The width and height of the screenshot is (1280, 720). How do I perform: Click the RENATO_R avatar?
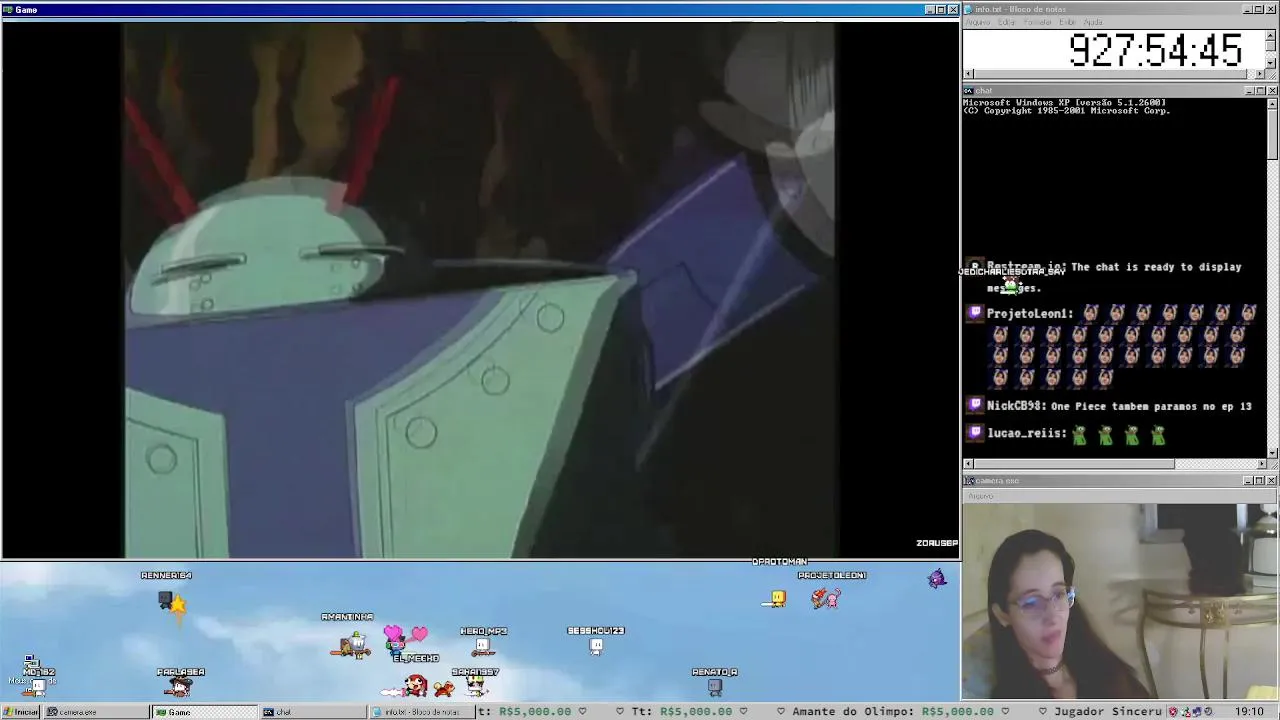pos(714,687)
